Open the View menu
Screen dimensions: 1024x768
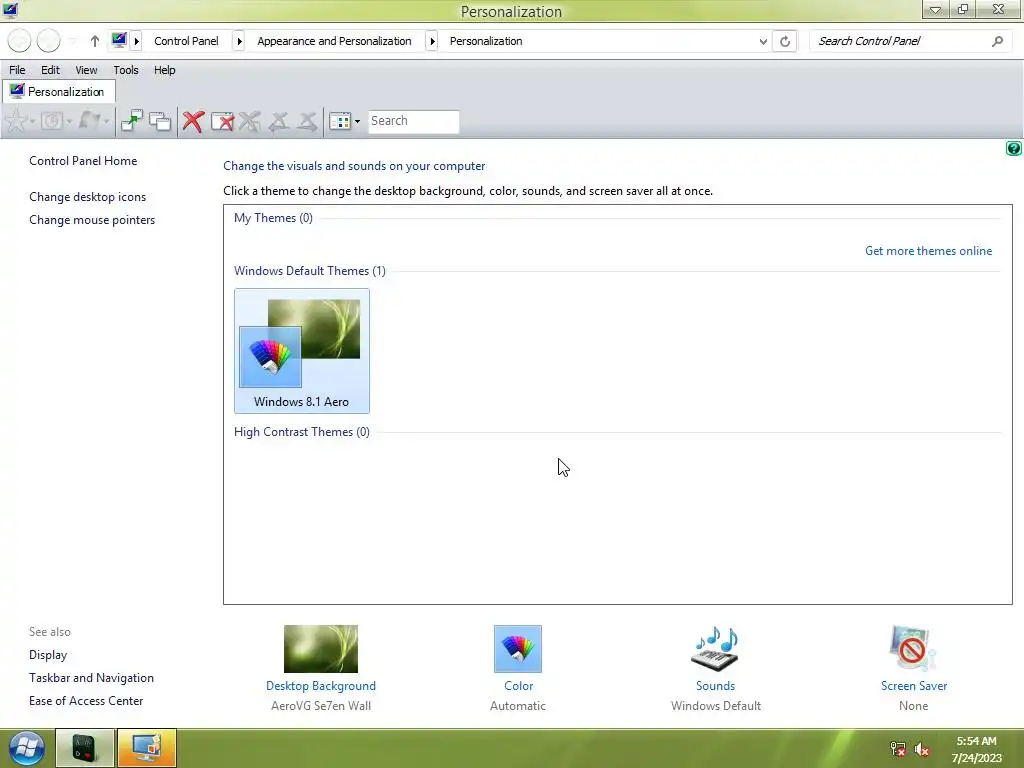pyautogui.click(x=86, y=70)
